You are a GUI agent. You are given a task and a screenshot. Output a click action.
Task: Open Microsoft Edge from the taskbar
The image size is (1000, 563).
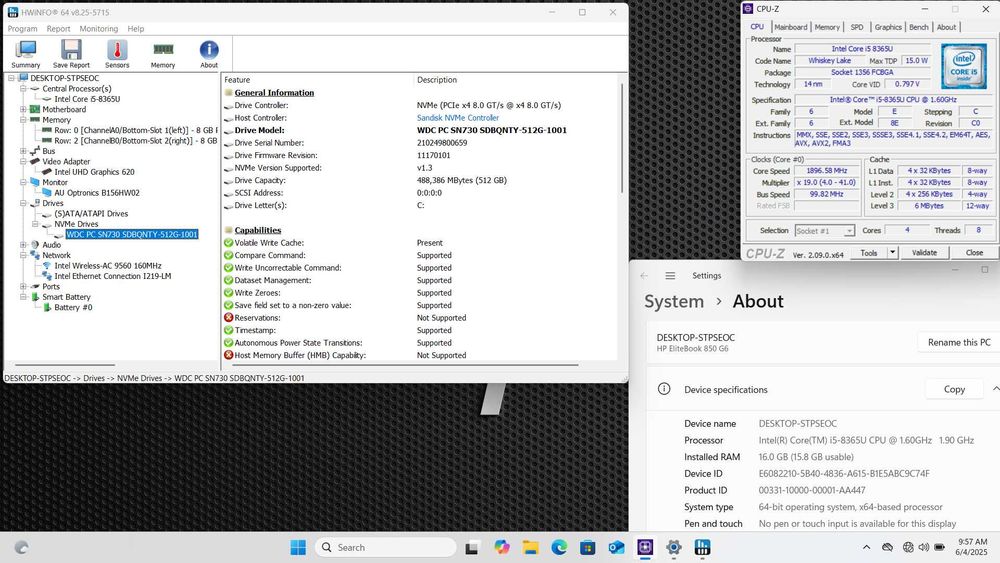[559, 547]
